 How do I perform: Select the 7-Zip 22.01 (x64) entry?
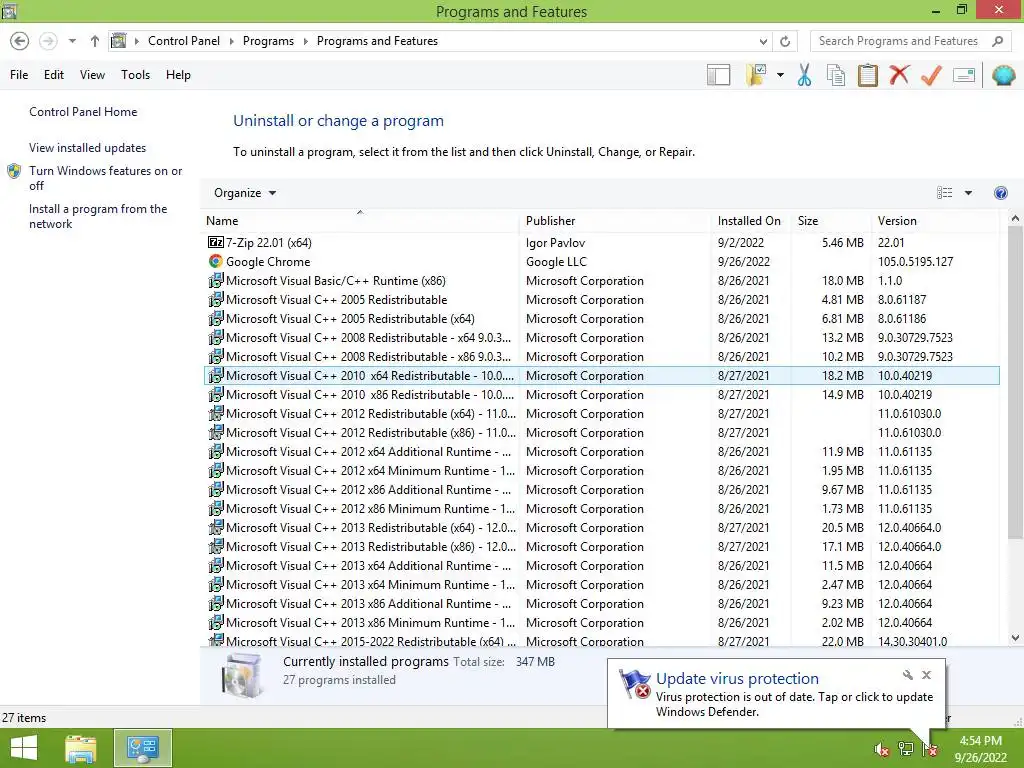(601, 242)
